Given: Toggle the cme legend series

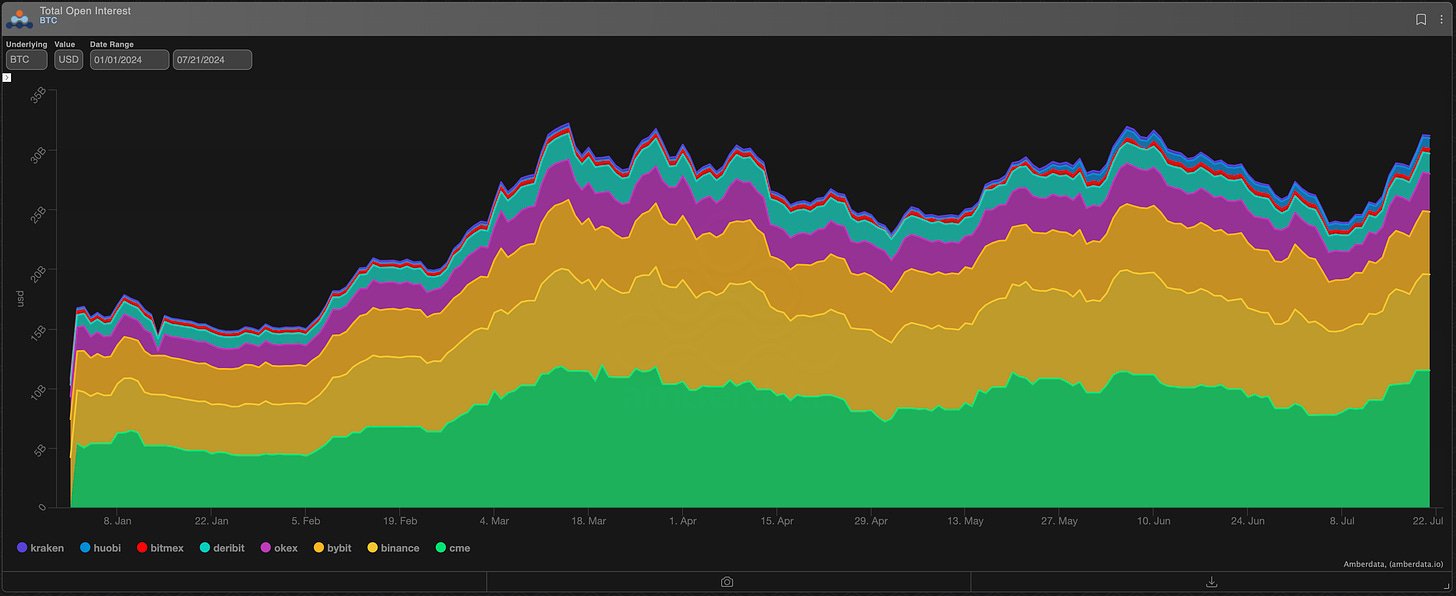Looking at the screenshot, I should [451, 548].
